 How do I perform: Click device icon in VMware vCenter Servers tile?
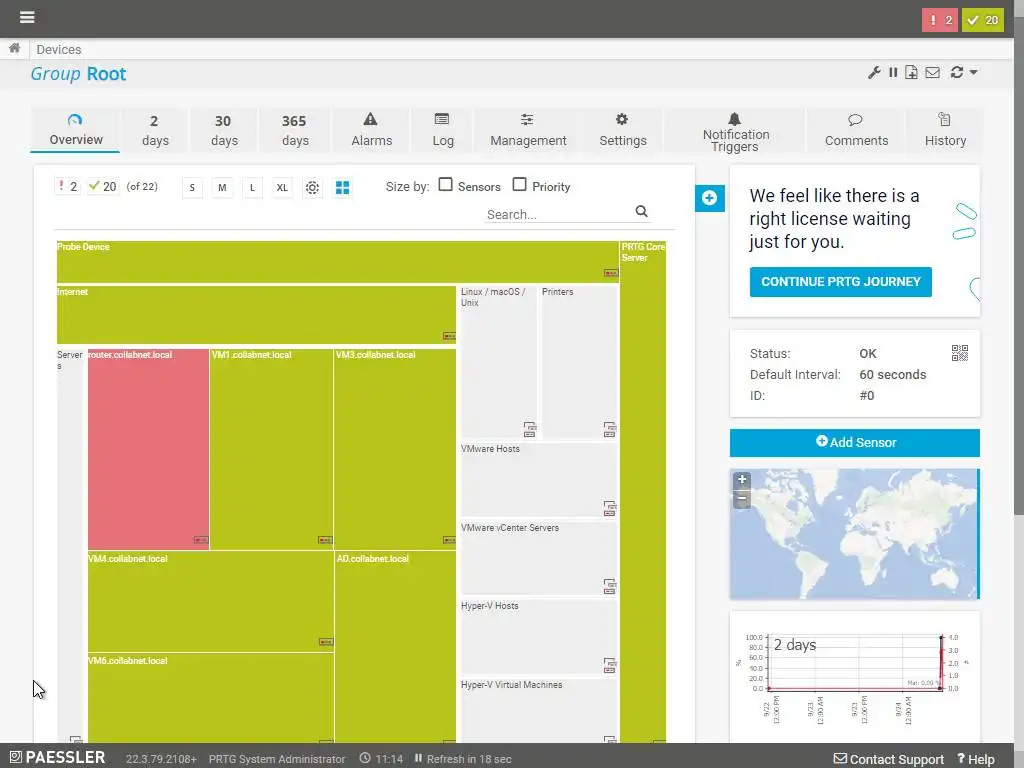click(x=609, y=586)
